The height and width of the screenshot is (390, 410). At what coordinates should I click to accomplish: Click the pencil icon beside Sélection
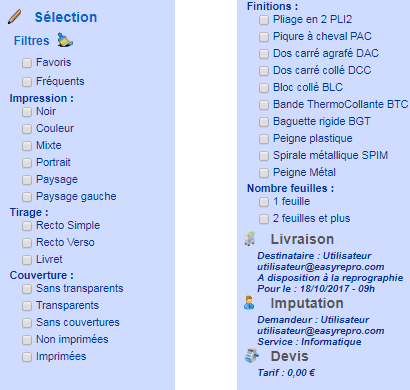14,17
